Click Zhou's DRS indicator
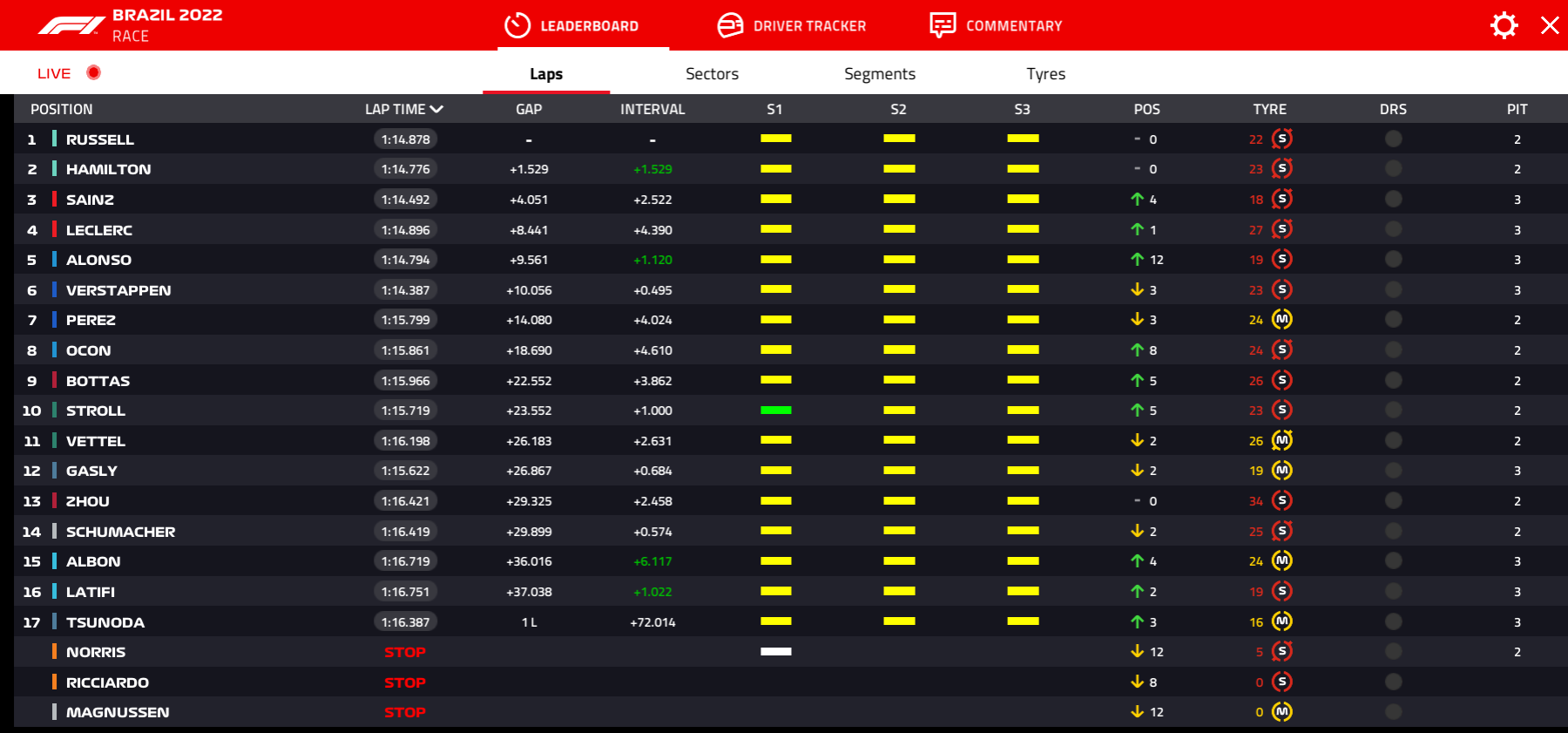 tap(1393, 500)
